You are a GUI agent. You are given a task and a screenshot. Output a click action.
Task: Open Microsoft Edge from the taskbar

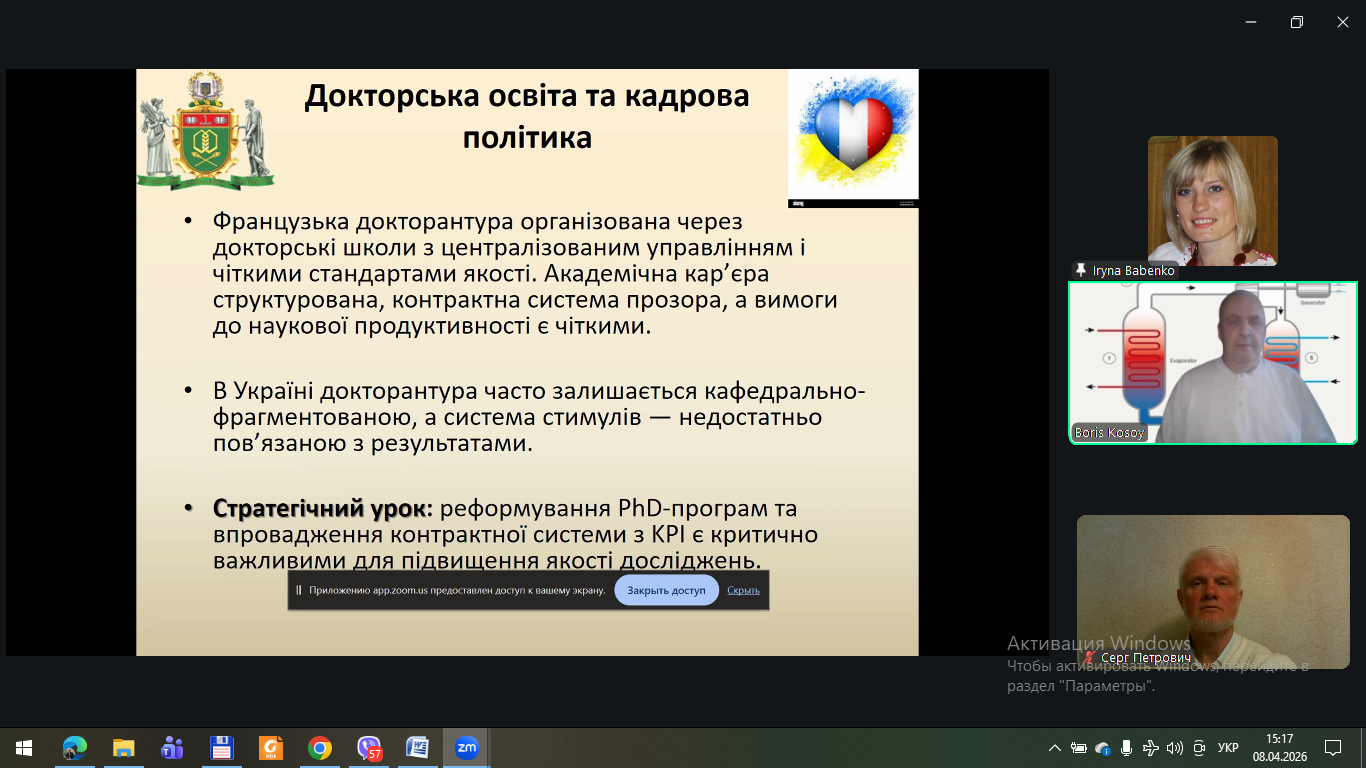click(75, 748)
